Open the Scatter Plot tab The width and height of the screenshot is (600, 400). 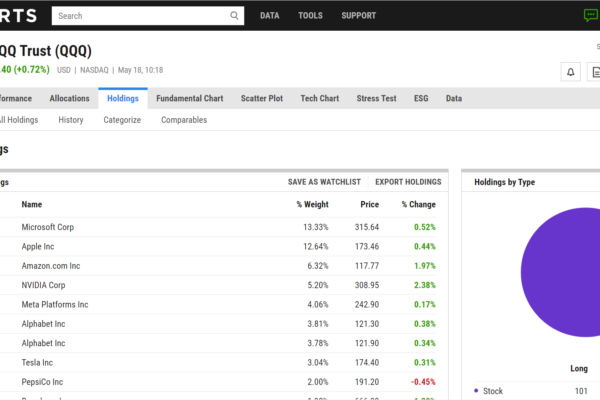click(x=262, y=98)
